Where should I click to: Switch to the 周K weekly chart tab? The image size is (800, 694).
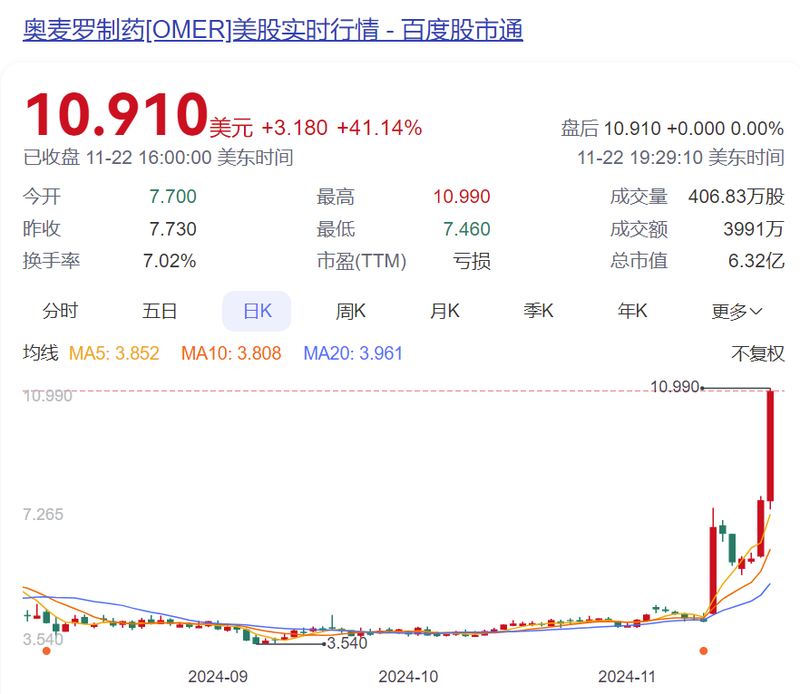pyautogui.click(x=350, y=311)
